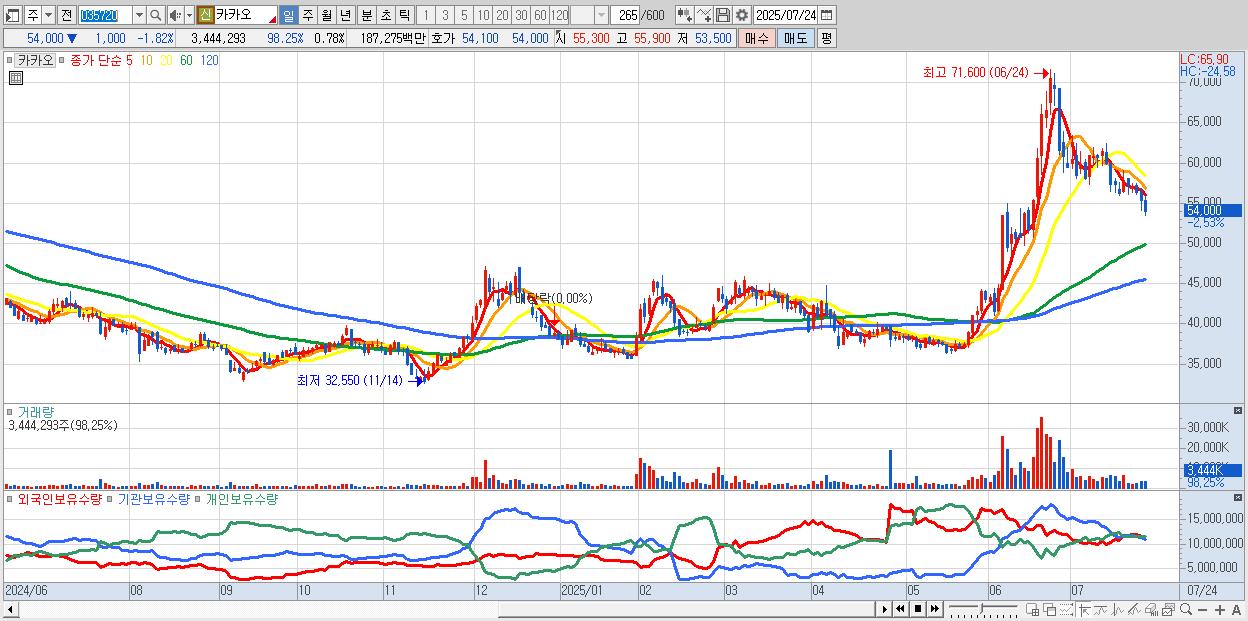Screen dimensions: 1248x621
Task: Select the 일 daily period button
Action: point(288,15)
